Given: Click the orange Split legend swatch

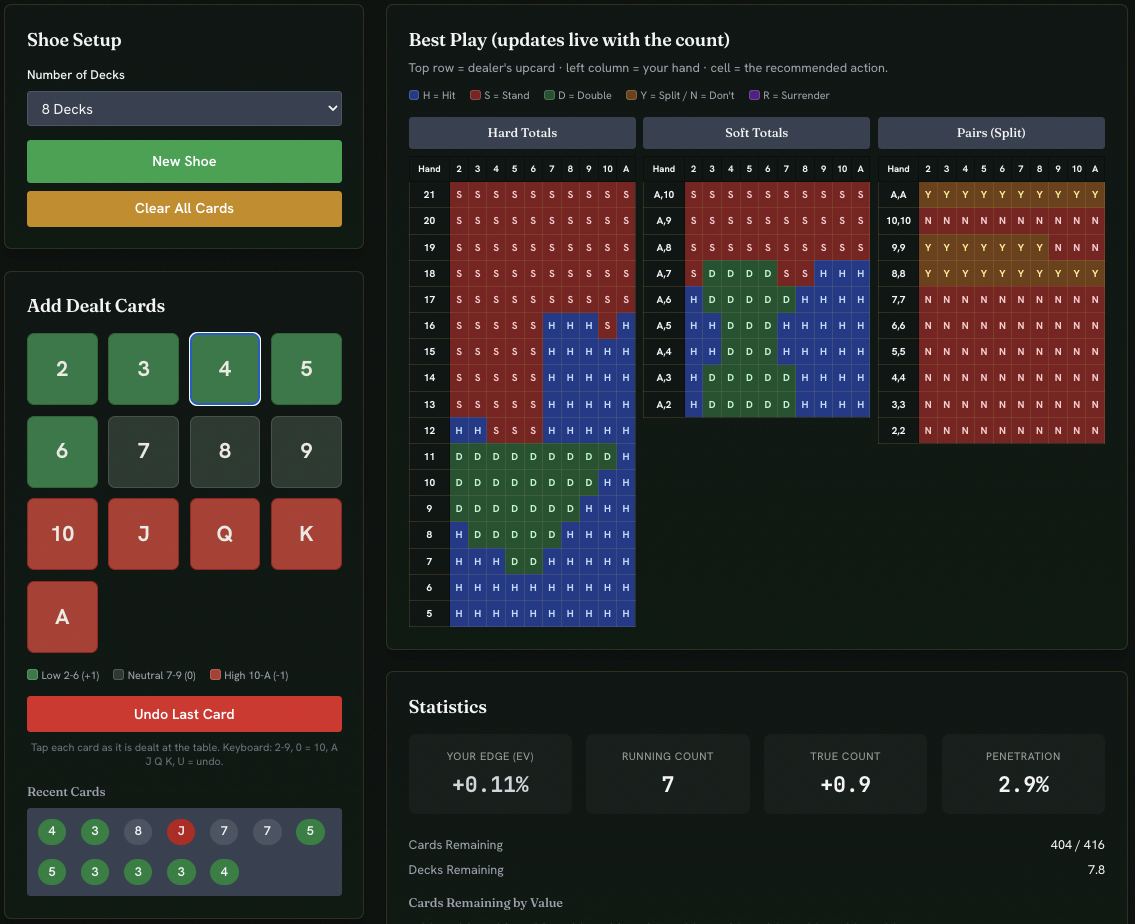Looking at the screenshot, I should pos(631,95).
